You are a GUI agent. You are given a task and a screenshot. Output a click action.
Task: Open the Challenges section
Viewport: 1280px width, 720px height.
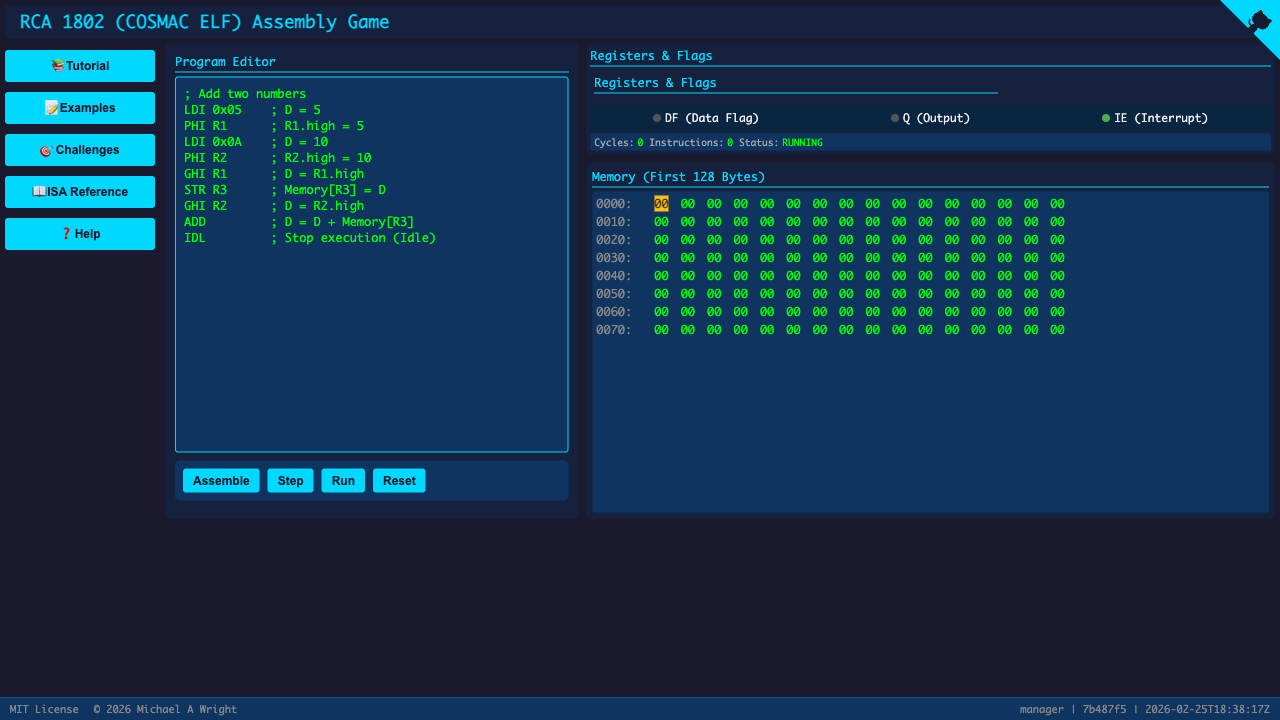pos(80,150)
